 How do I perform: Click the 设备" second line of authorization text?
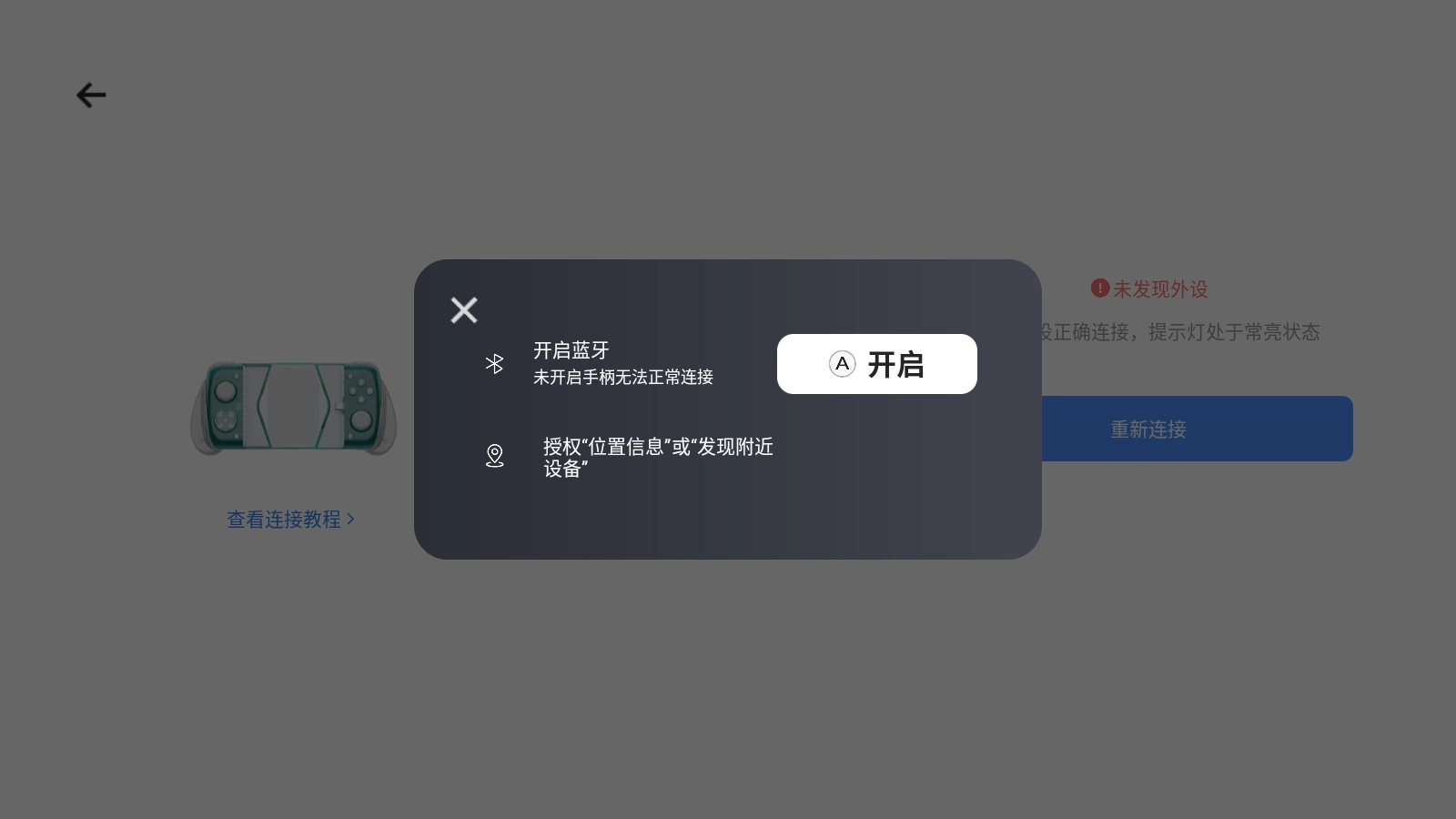(x=565, y=469)
